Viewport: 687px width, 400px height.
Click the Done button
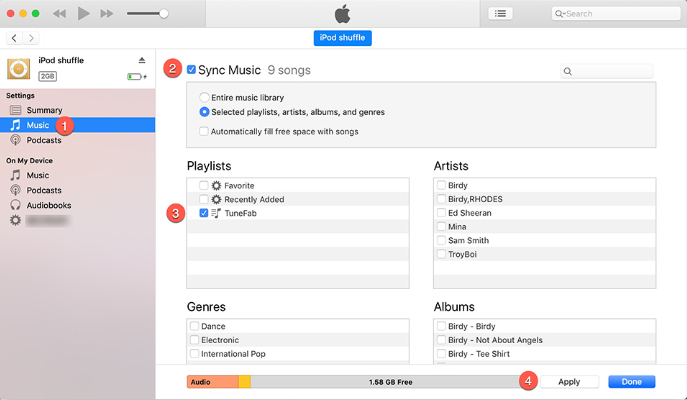631,382
